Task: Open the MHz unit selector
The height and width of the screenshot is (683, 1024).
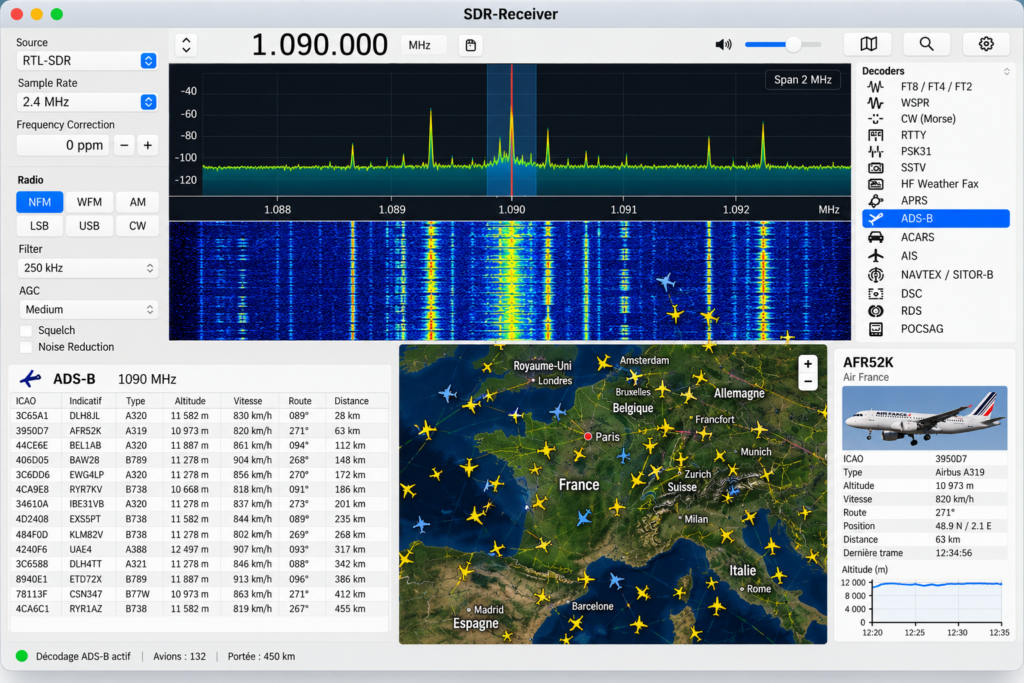Action: [x=423, y=45]
